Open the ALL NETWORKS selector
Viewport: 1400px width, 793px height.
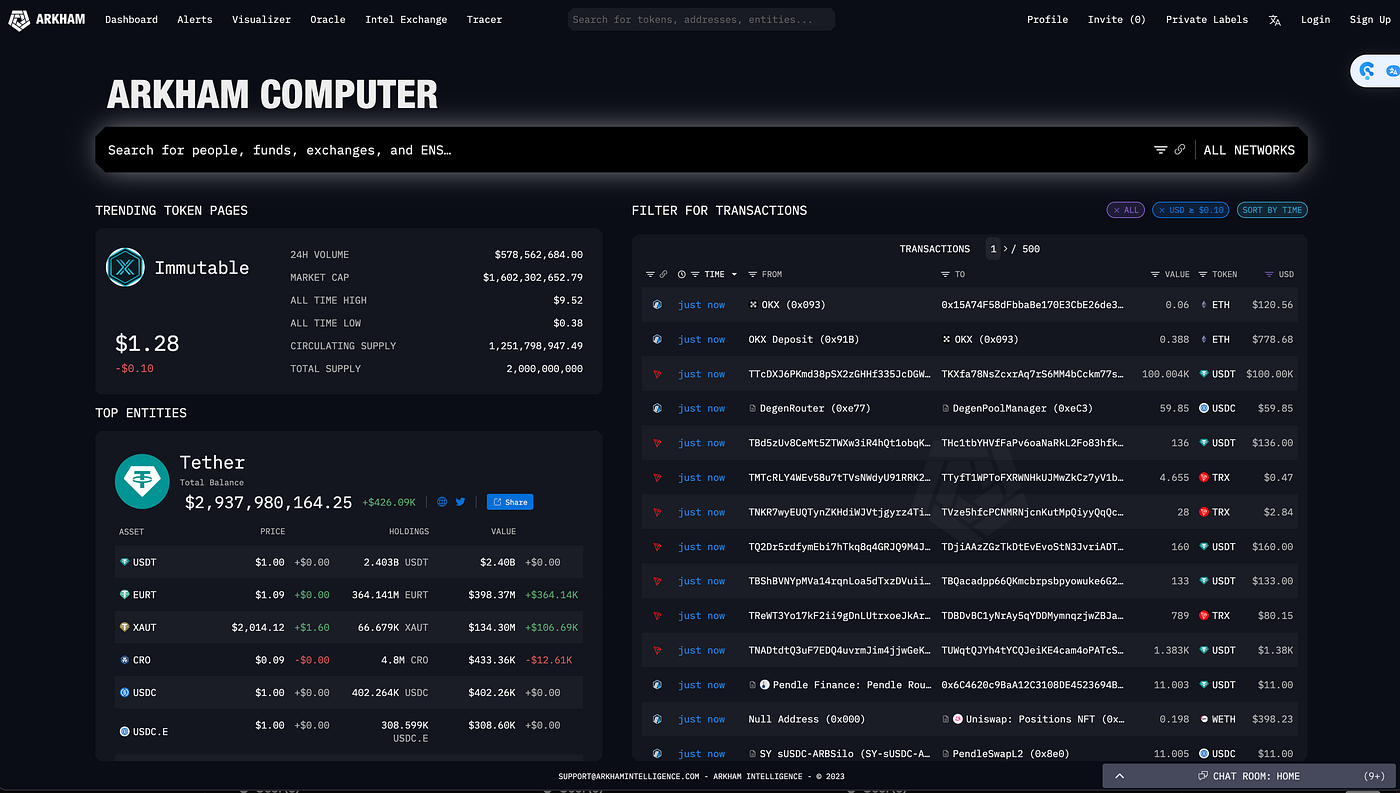pos(1249,150)
